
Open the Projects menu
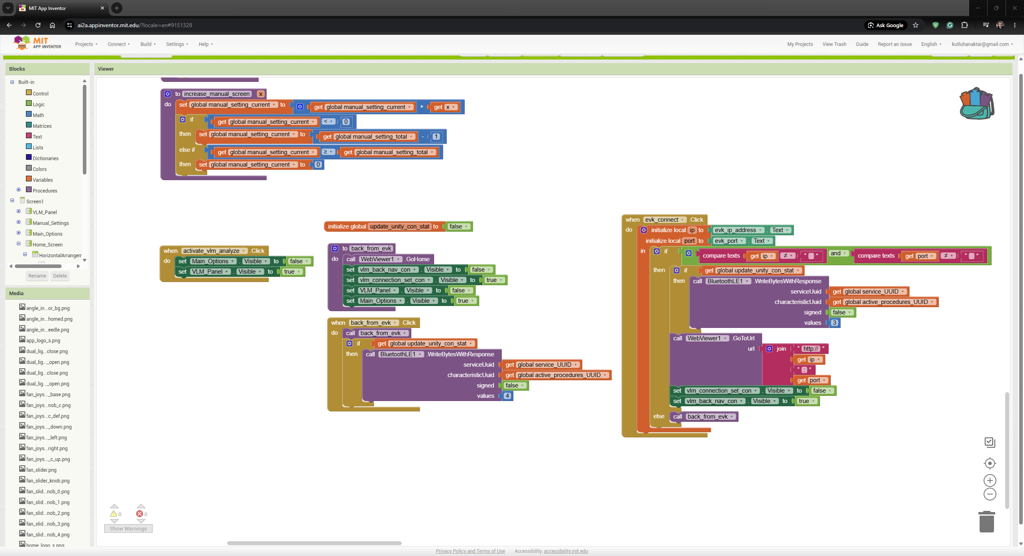[x=86, y=44]
